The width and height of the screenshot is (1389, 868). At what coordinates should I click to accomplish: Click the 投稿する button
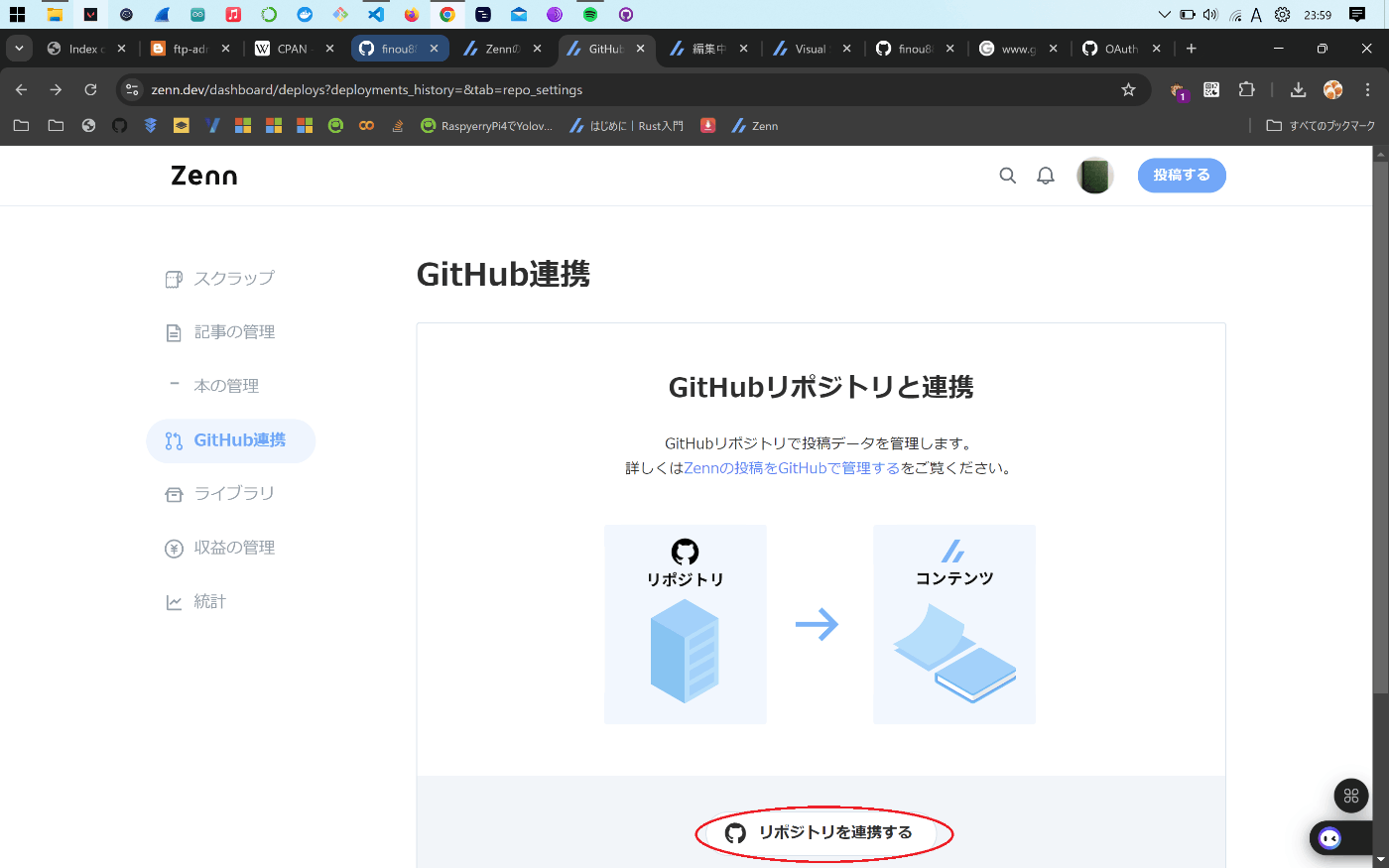(1182, 175)
